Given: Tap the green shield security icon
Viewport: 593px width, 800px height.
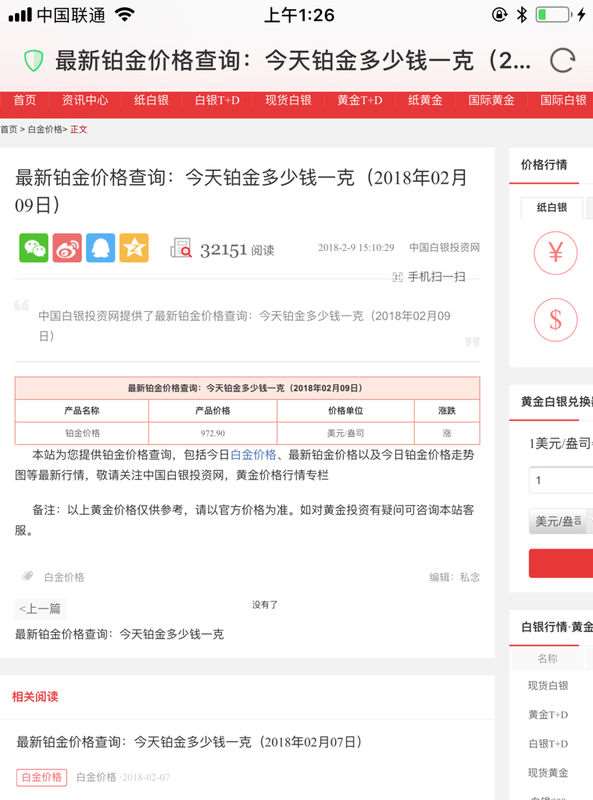Looking at the screenshot, I should point(34,61).
